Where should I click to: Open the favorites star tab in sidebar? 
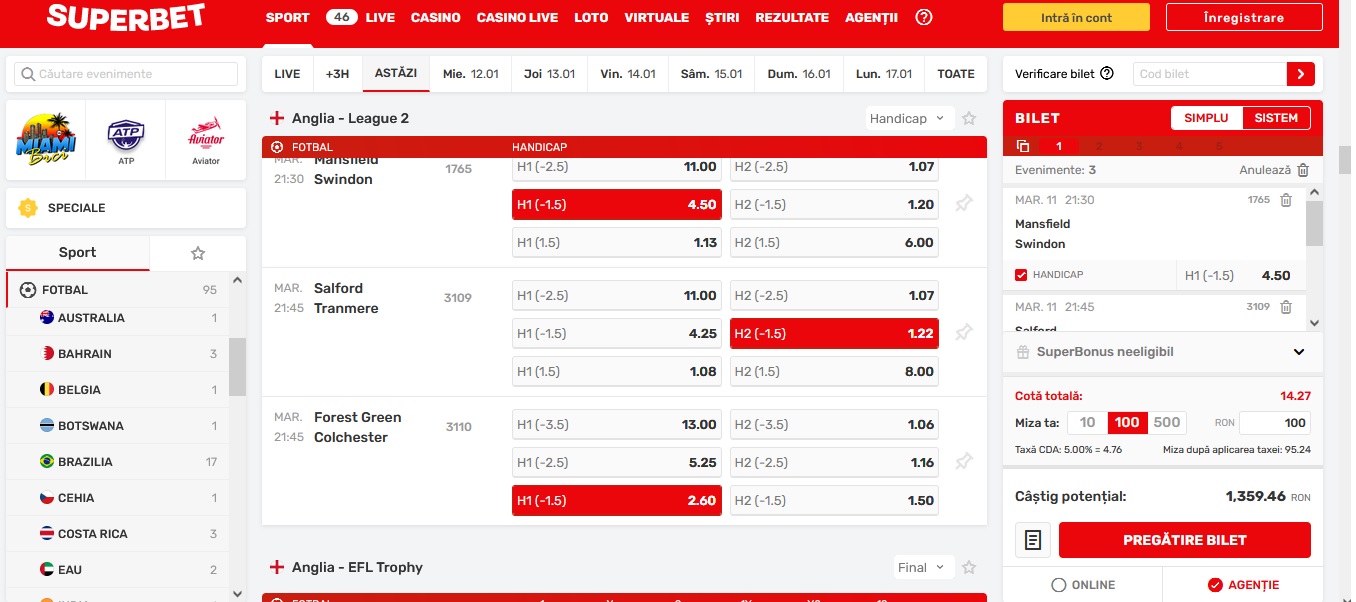click(x=198, y=253)
